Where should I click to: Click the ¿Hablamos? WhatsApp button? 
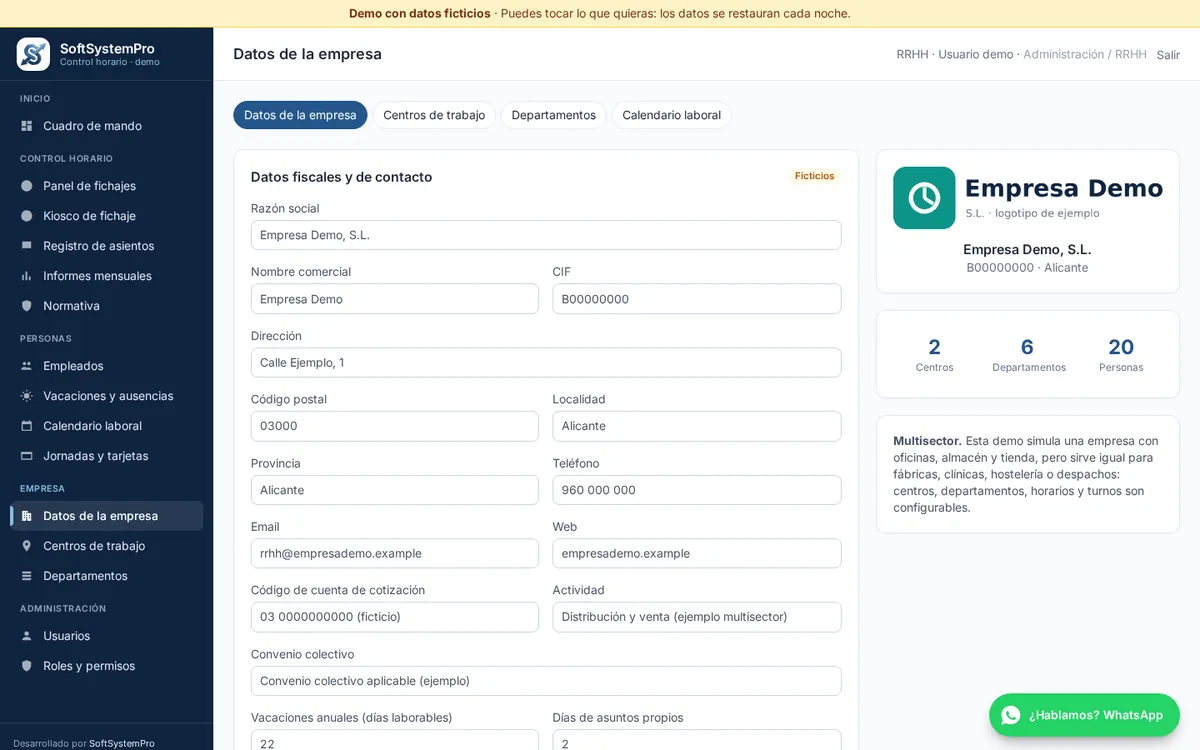click(x=1084, y=715)
